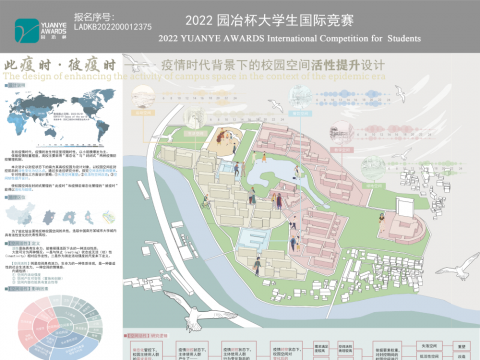Click the sunburst pie chart graphic

(60, 329)
